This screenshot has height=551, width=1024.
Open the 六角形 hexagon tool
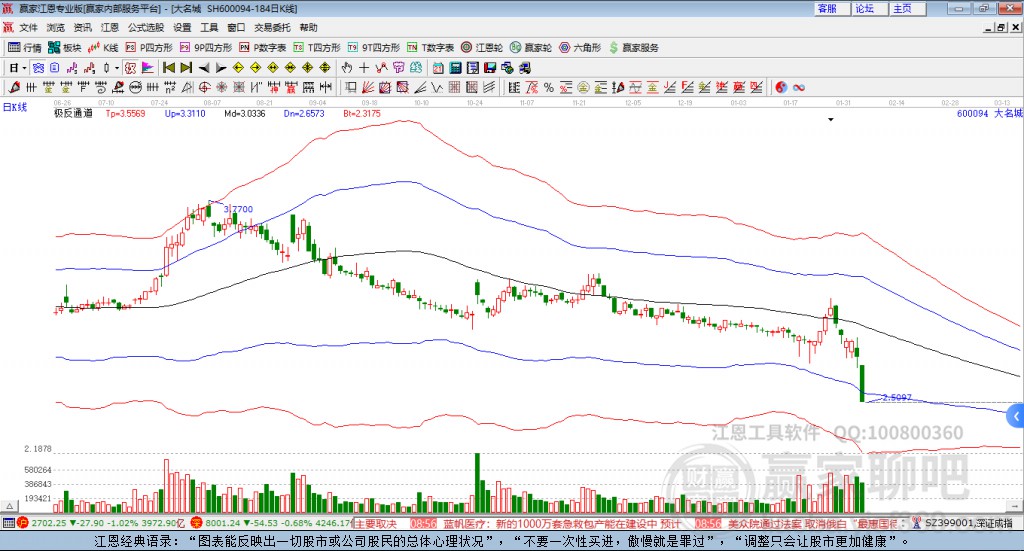click(580, 48)
